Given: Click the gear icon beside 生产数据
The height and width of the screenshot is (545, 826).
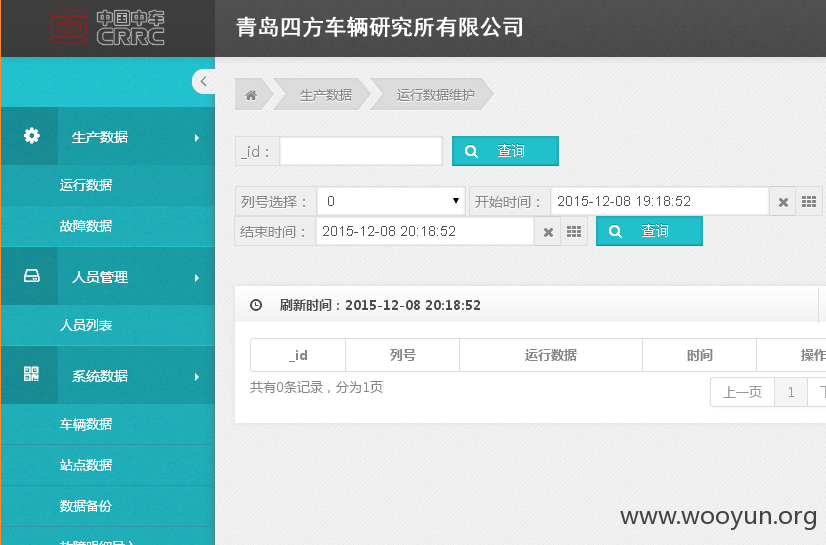Looking at the screenshot, I should tap(31, 136).
